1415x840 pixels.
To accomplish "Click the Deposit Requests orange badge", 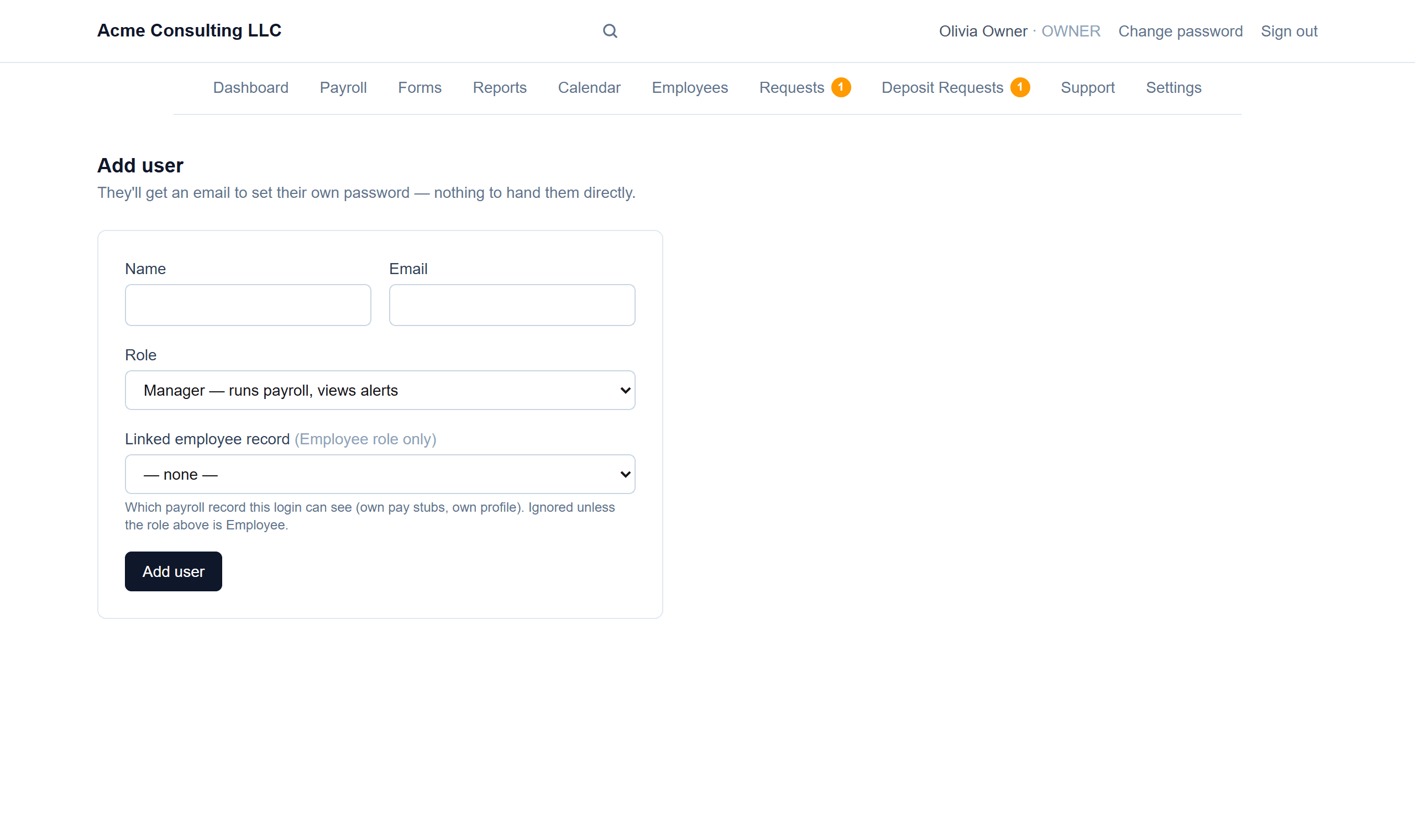I will click(x=1020, y=87).
